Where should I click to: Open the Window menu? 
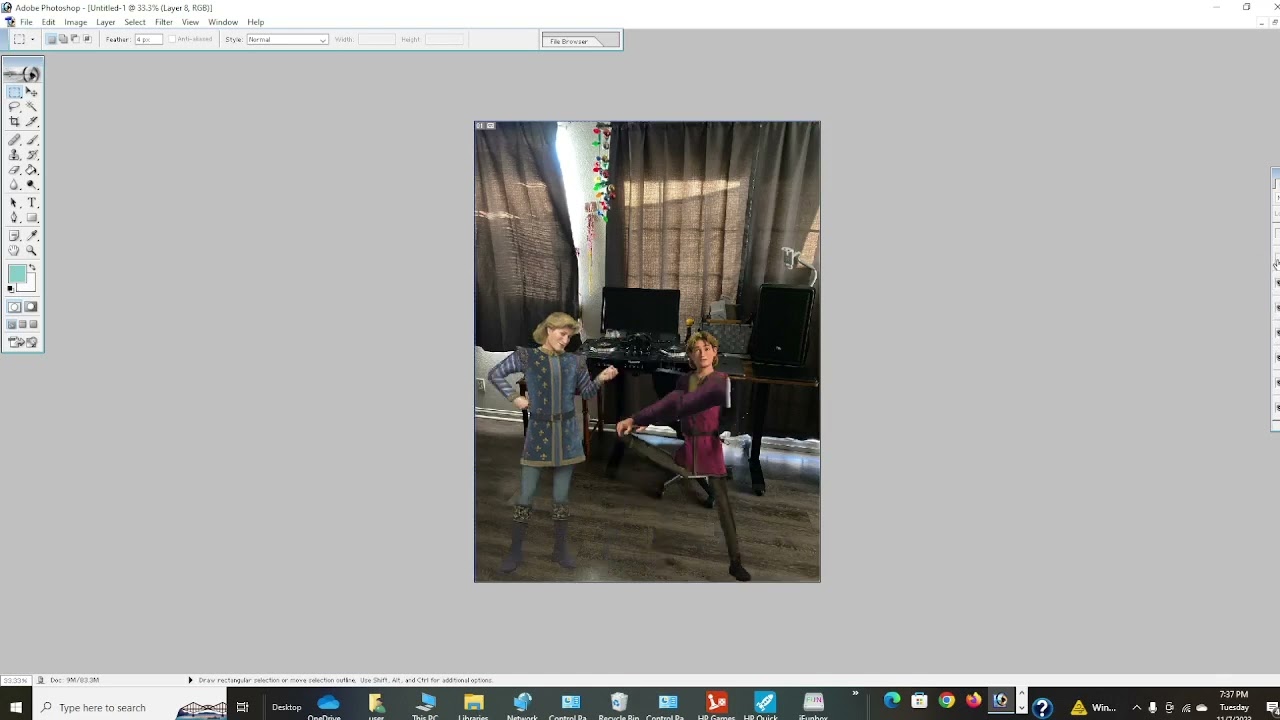coord(223,22)
